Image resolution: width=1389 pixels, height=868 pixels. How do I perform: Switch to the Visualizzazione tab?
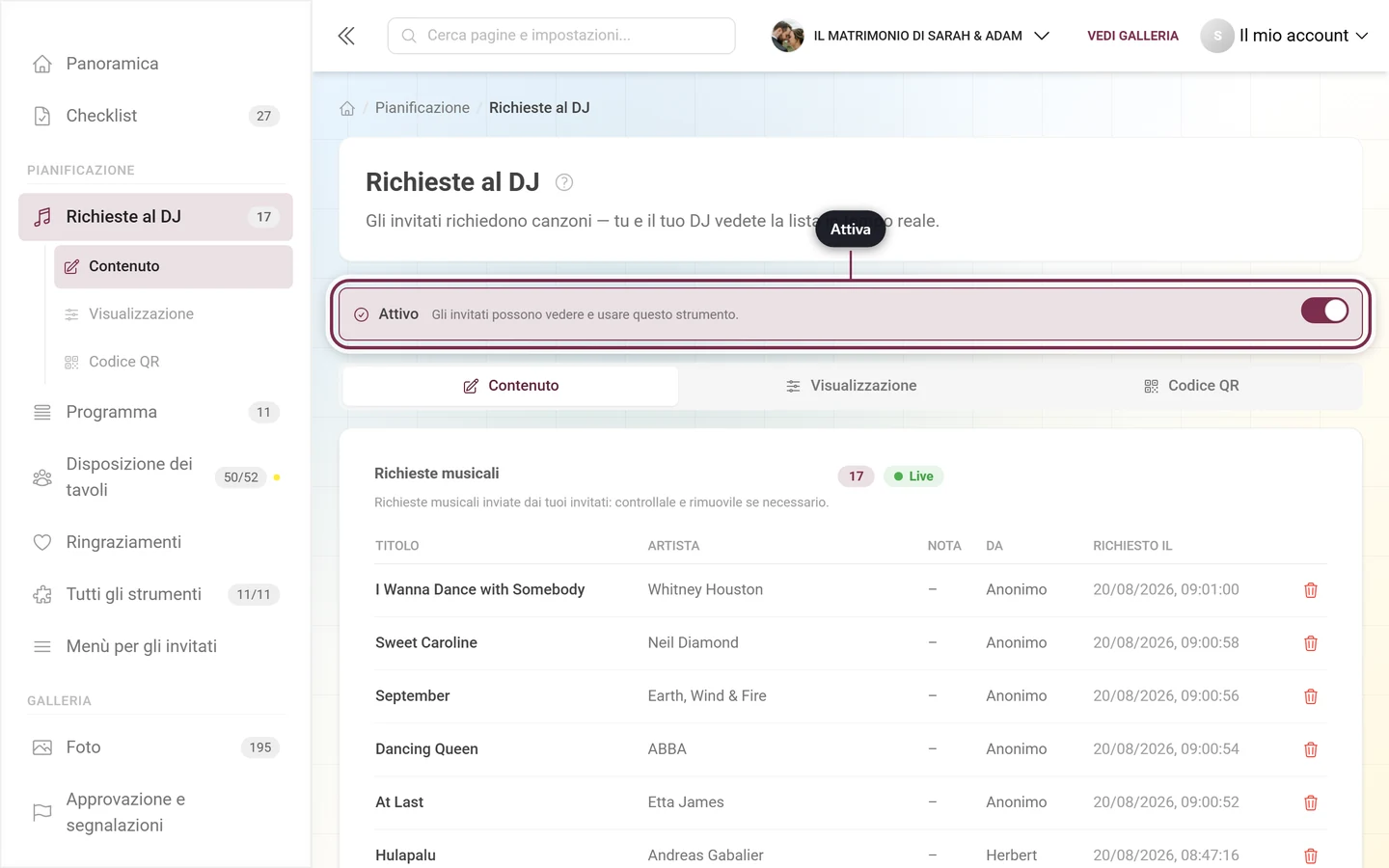851,386
